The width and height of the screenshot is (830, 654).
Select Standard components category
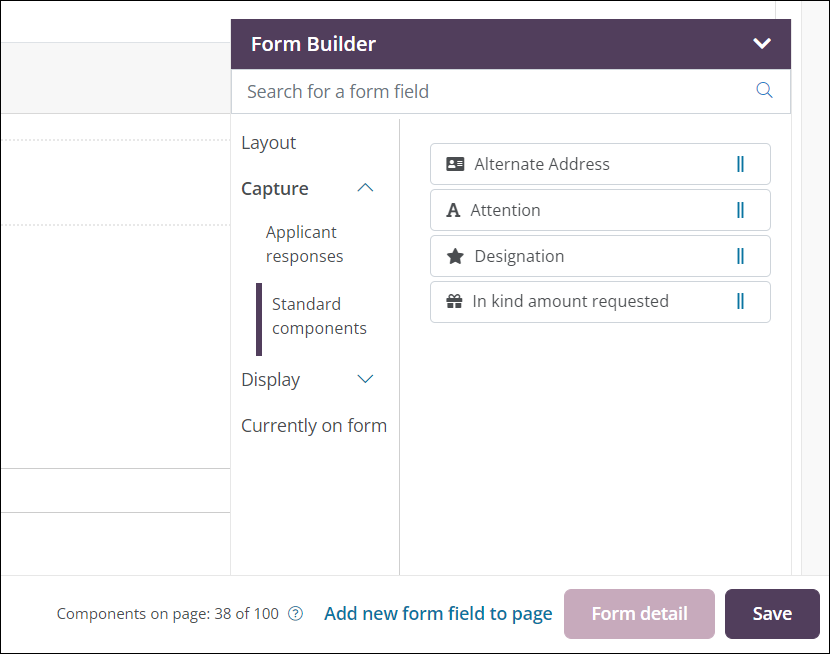319,316
